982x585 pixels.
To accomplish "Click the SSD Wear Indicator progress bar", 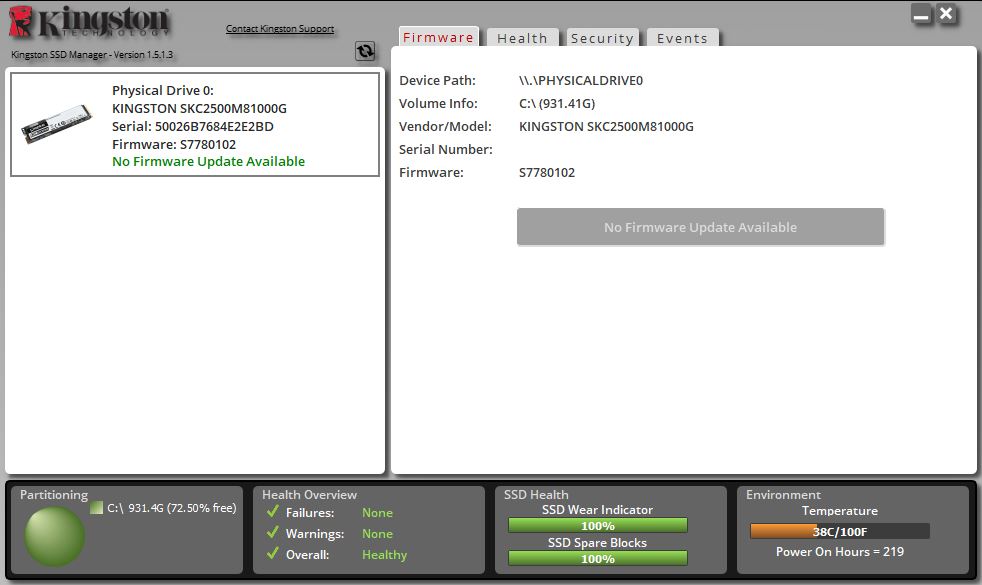I will [x=597, y=526].
